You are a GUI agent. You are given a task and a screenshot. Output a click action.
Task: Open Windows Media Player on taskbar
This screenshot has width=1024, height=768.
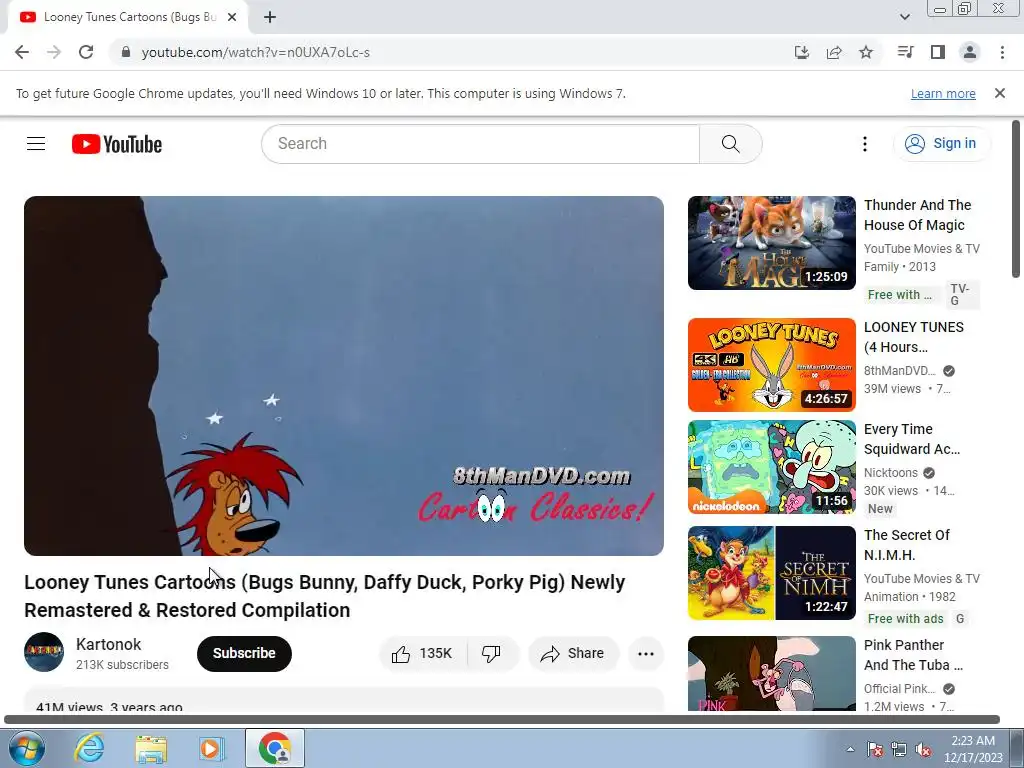pos(211,748)
